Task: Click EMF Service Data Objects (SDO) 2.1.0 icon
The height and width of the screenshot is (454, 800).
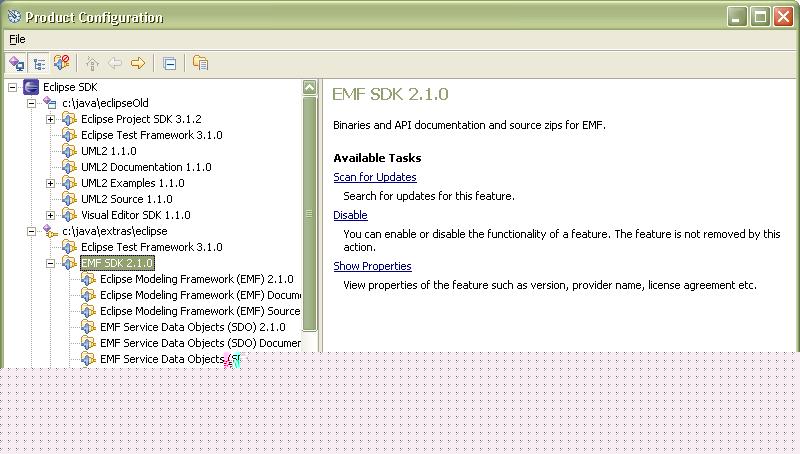Action: pyautogui.click(x=88, y=327)
